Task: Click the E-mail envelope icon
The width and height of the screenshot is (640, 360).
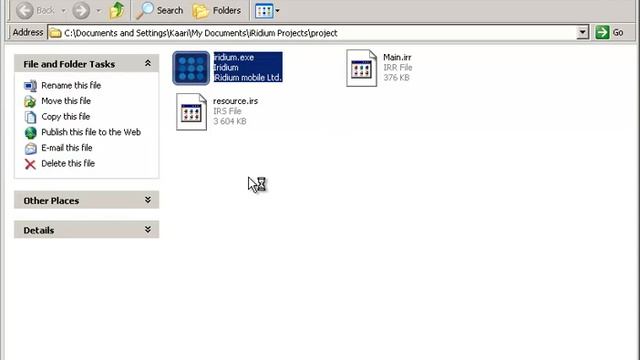Action: click(30, 149)
